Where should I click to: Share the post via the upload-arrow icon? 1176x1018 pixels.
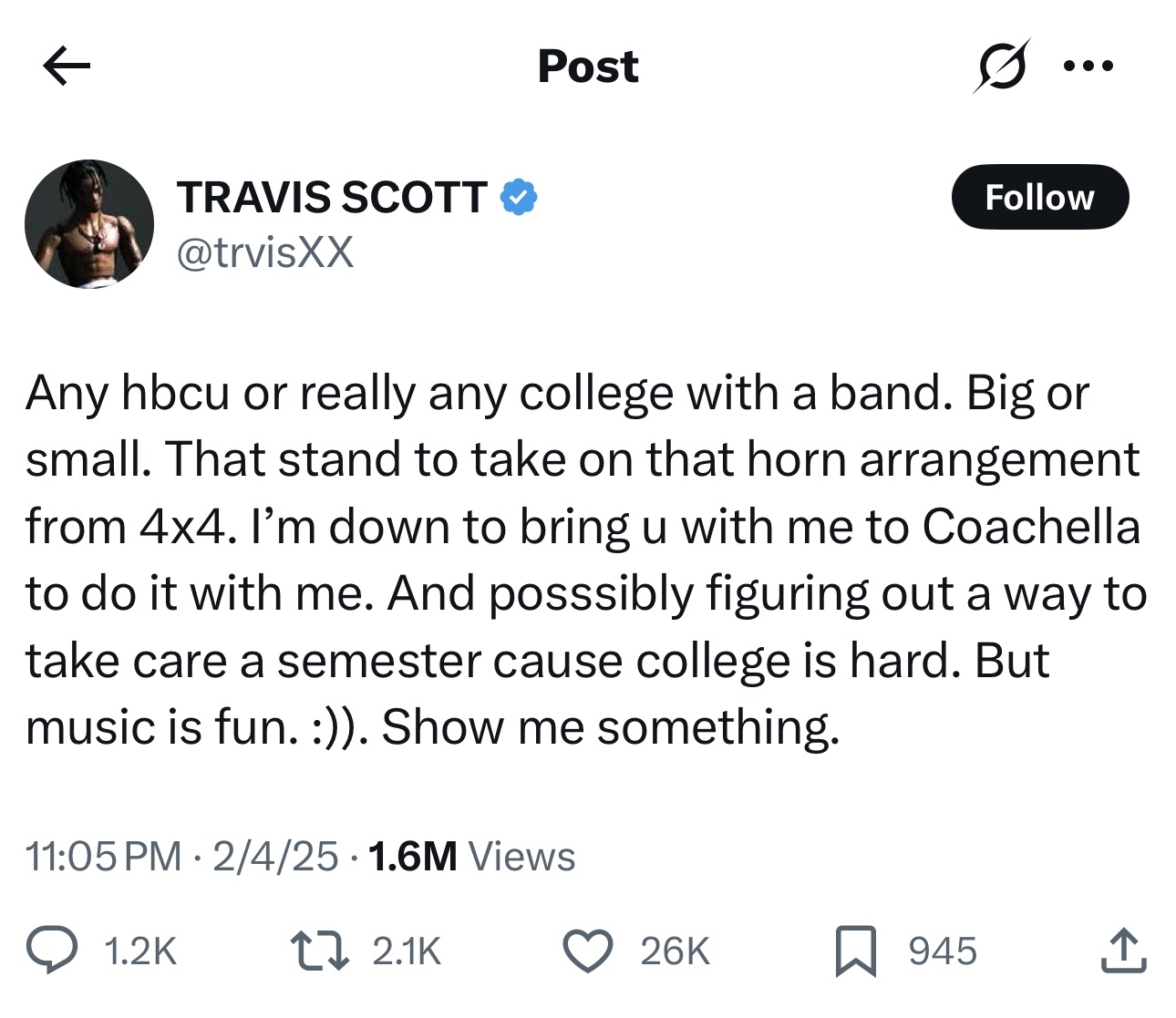point(1123,950)
